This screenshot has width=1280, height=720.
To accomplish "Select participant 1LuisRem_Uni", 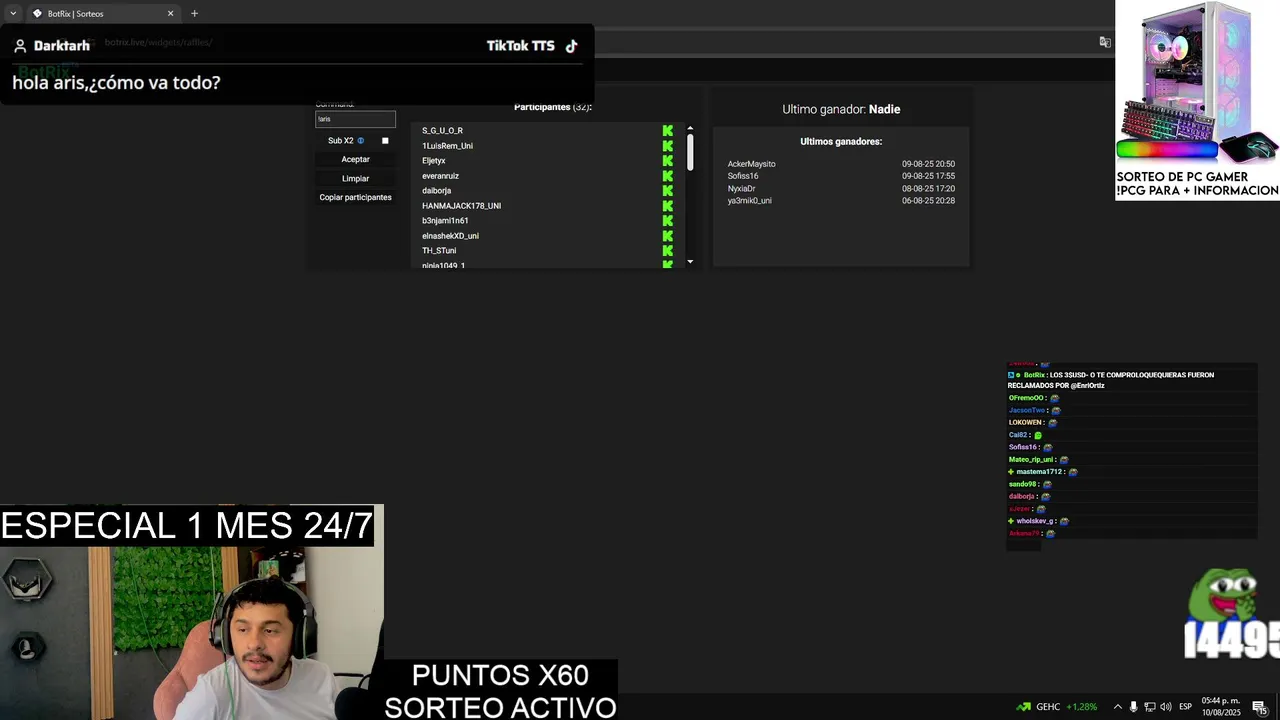I will pyautogui.click(x=447, y=146).
